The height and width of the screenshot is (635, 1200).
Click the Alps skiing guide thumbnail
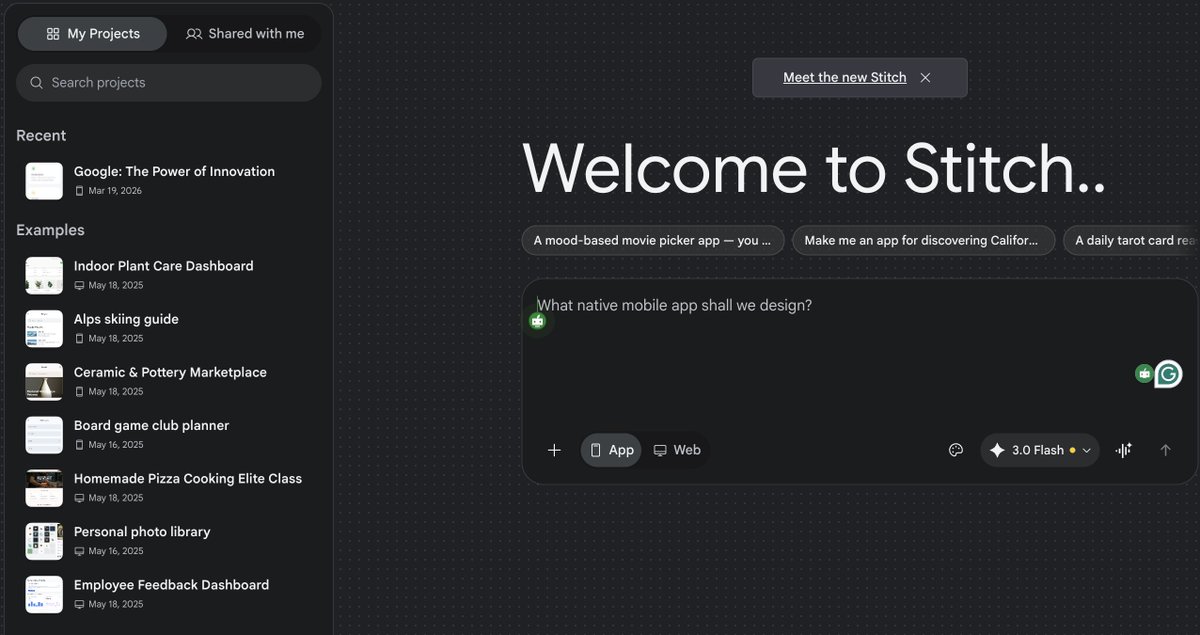[x=44, y=328]
